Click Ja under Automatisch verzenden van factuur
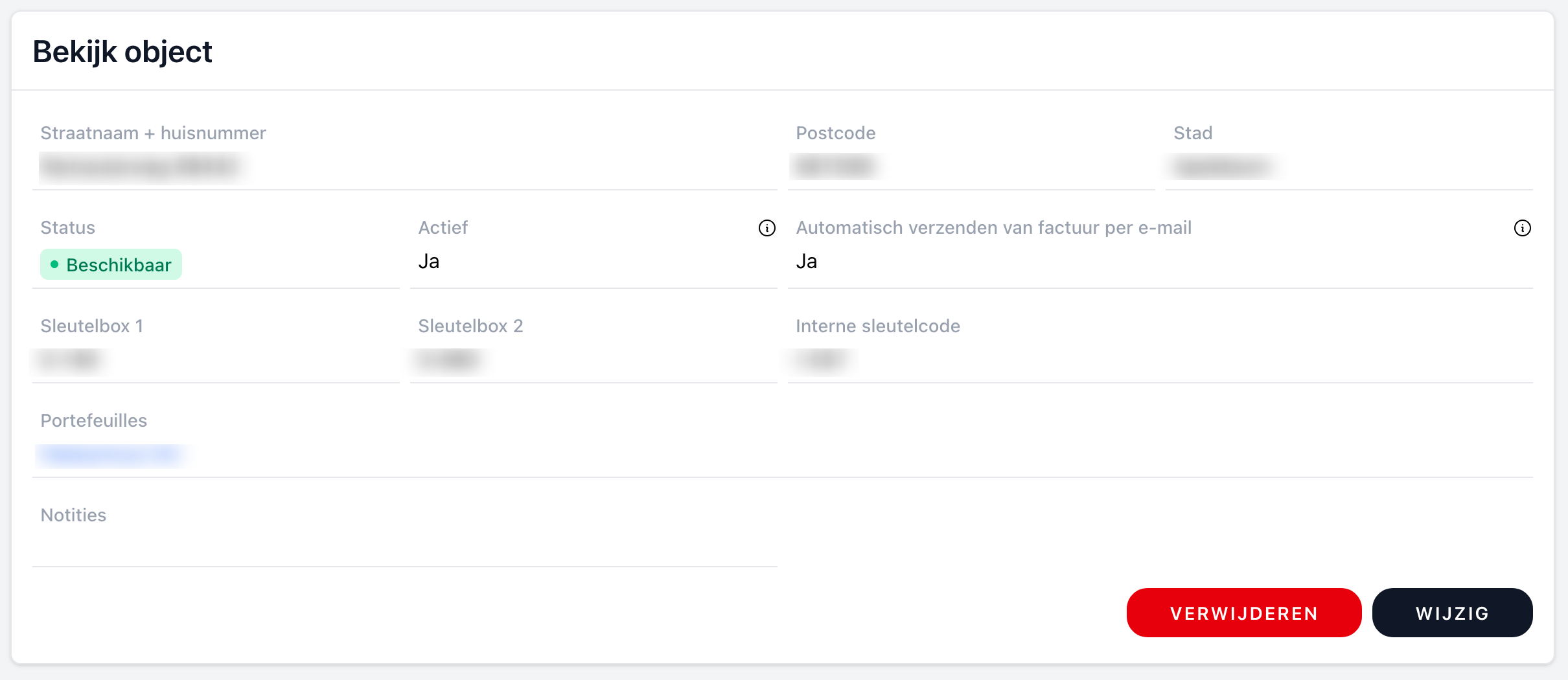Image resolution: width=1568 pixels, height=680 pixels. click(807, 262)
